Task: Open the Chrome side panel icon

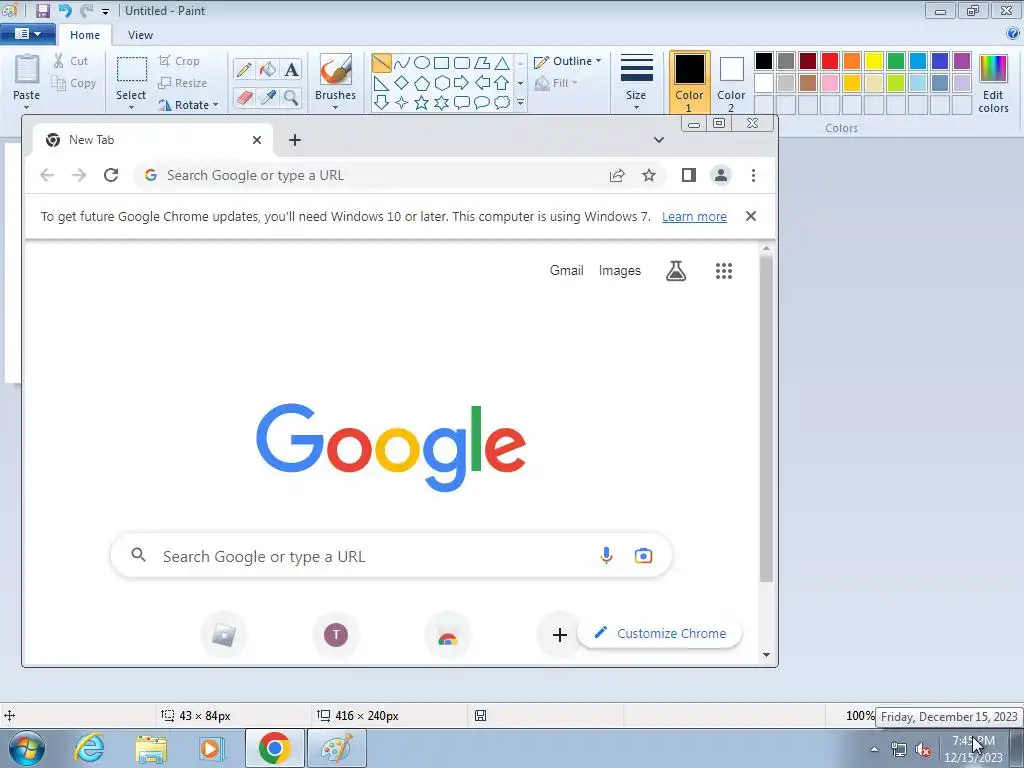Action: [688, 175]
